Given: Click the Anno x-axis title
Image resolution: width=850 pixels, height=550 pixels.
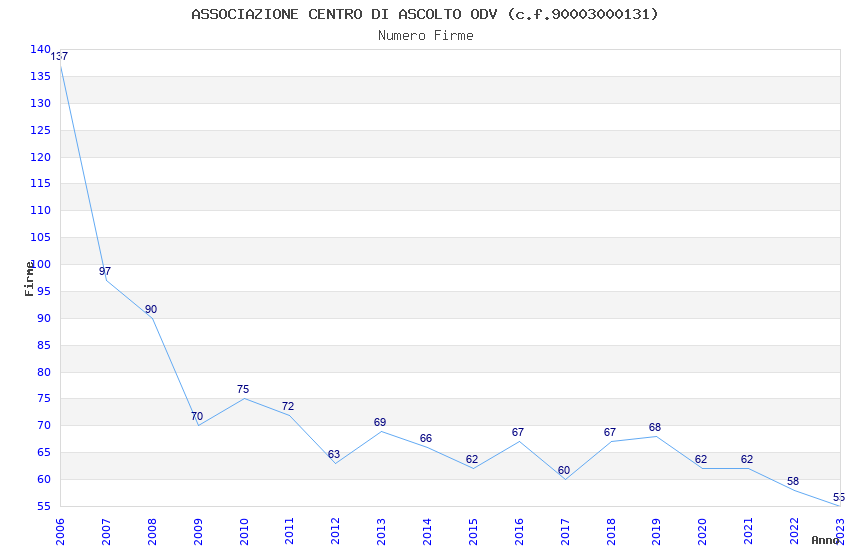Looking at the screenshot, I should [825, 540].
